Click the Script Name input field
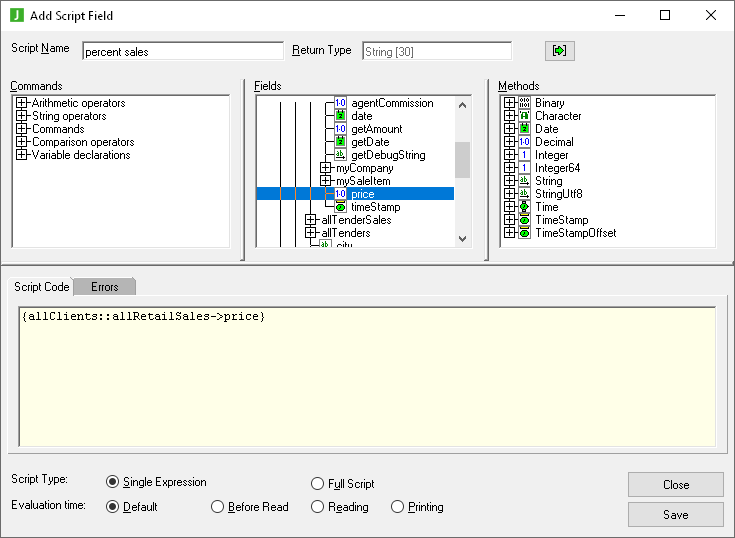The image size is (735, 538). pyautogui.click(x=182, y=51)
